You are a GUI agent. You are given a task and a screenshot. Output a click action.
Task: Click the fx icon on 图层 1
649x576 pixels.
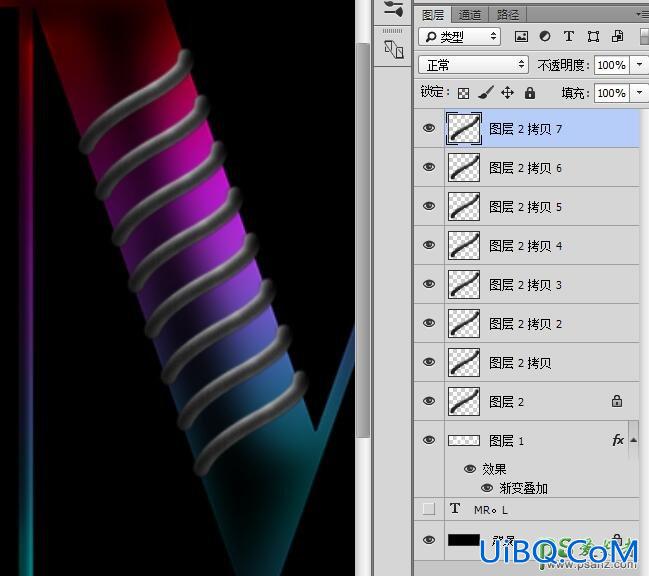pos(618,439)
